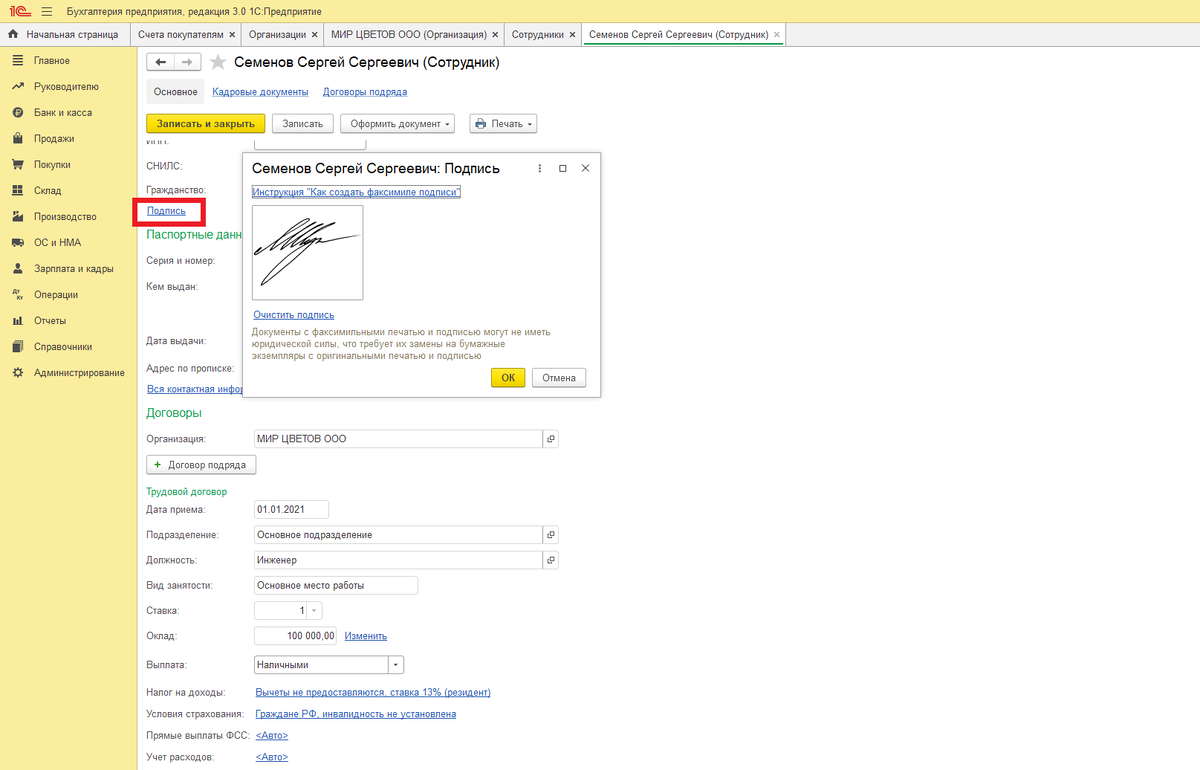Click the Договор подряда add button

point(202,465)
